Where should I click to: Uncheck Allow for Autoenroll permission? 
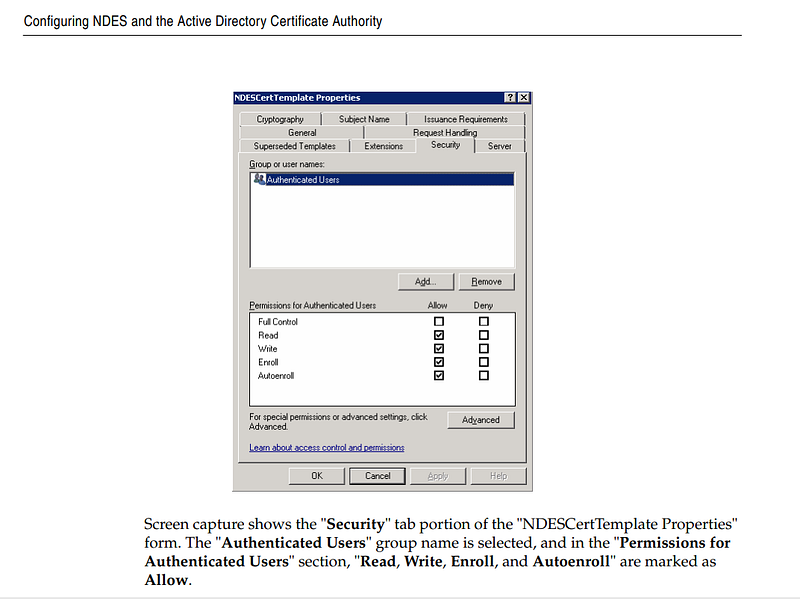click(x=439, y=376)
